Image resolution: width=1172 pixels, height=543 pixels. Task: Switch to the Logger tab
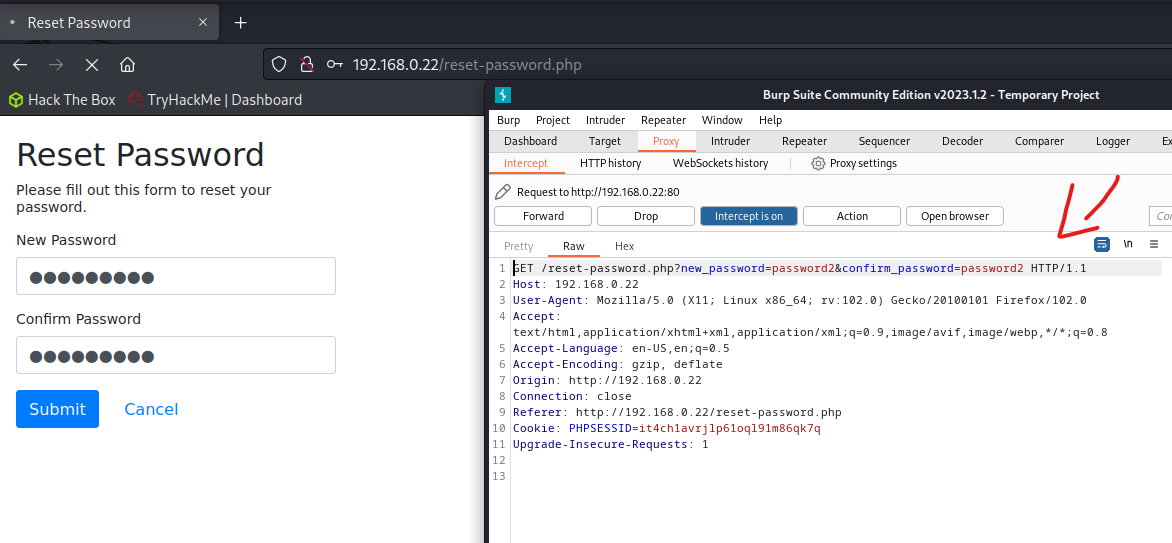tap(1113, 141)
